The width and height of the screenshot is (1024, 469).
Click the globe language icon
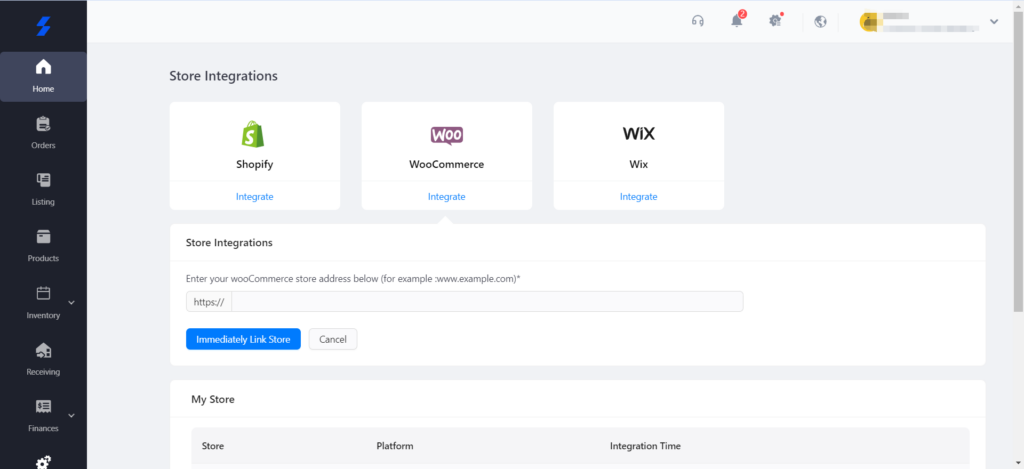point(820,21)
